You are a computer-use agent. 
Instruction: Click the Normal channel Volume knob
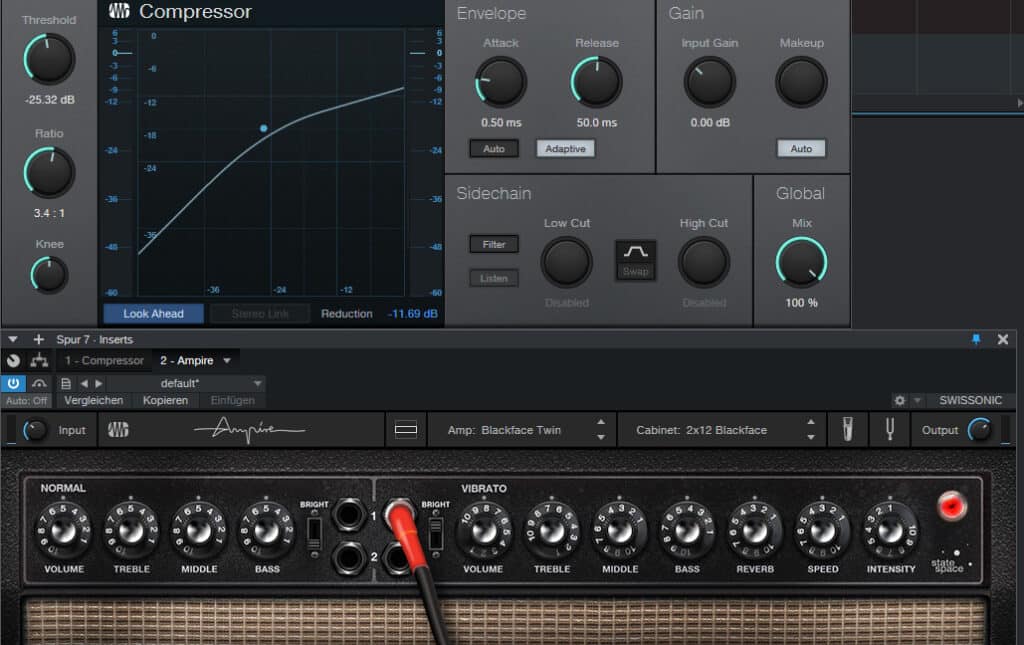tap(63, 531)
